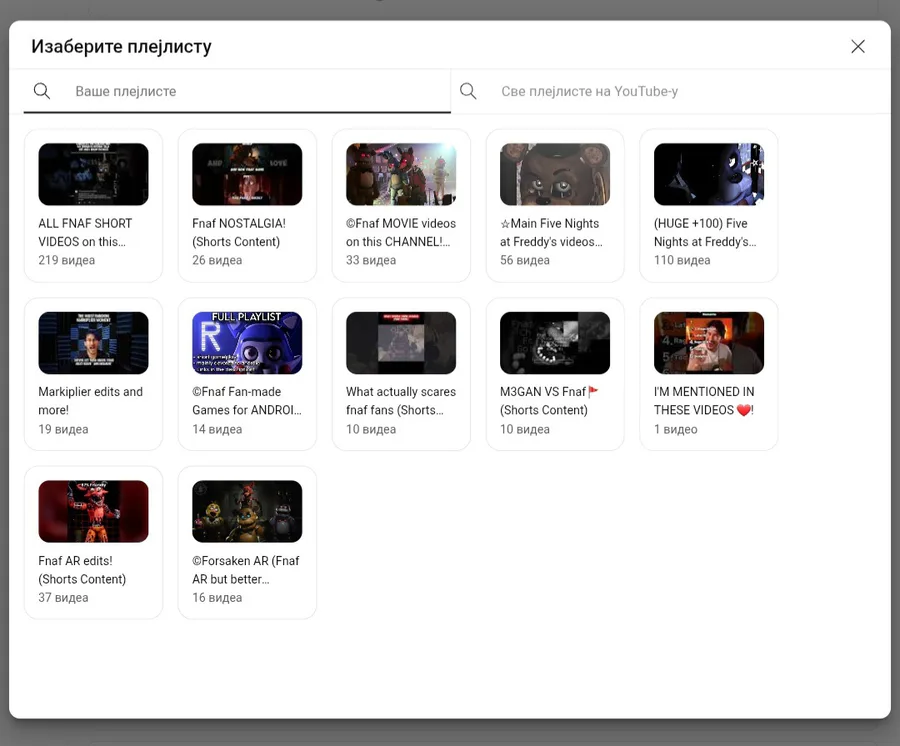Screen dimensions: 900x746
Task: Click the 'Изаберите плејлисту' dialog heading
Action: point(121,46)
